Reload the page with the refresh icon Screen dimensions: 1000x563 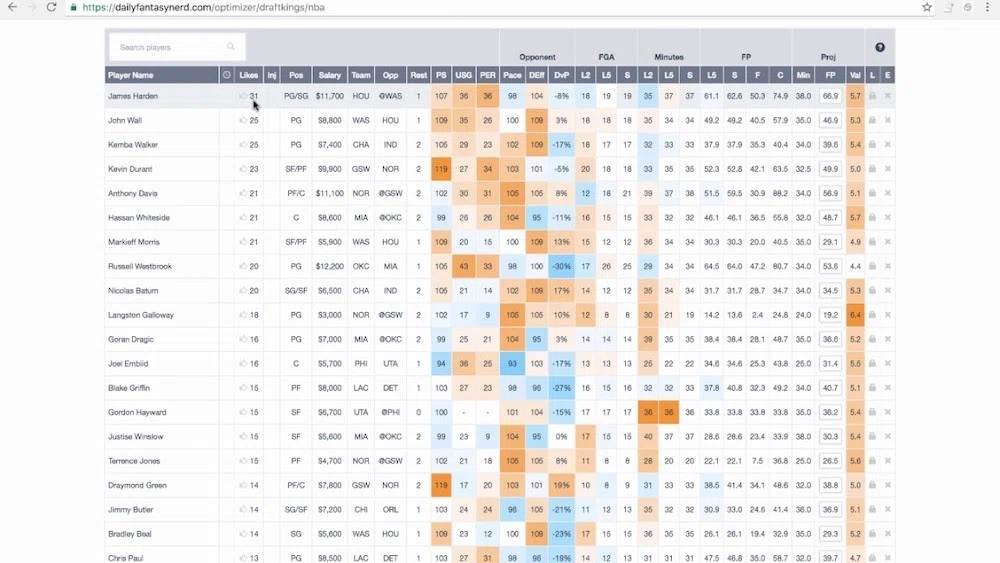[x=52, y=7]
